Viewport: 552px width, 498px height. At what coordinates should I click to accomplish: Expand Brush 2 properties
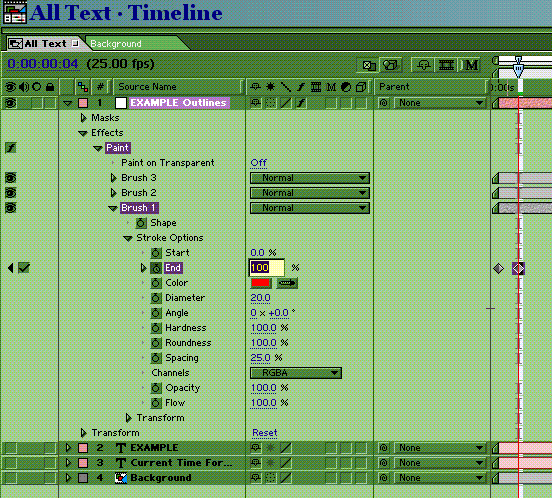pyautogui.click(x=113, y=193)
